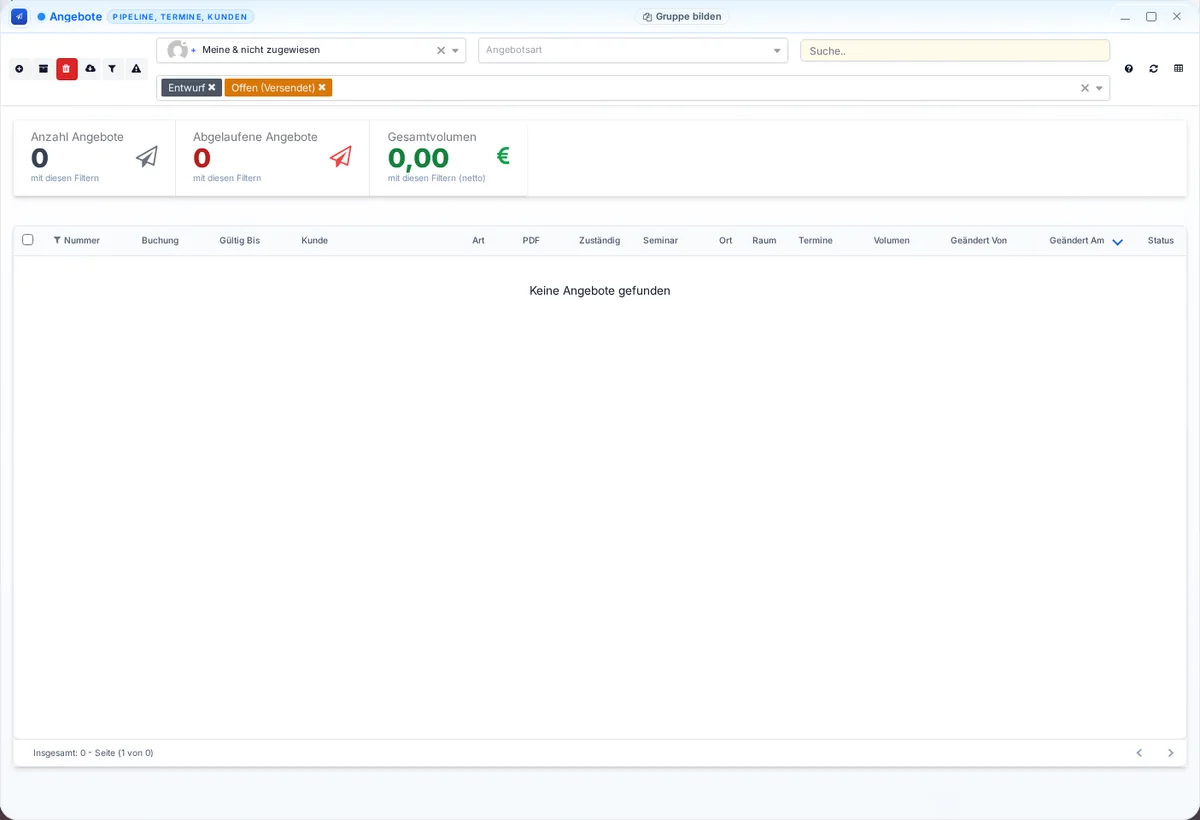Click the cloud download icon
Screen dimensions: 1200x820
[x=90, y=69]
